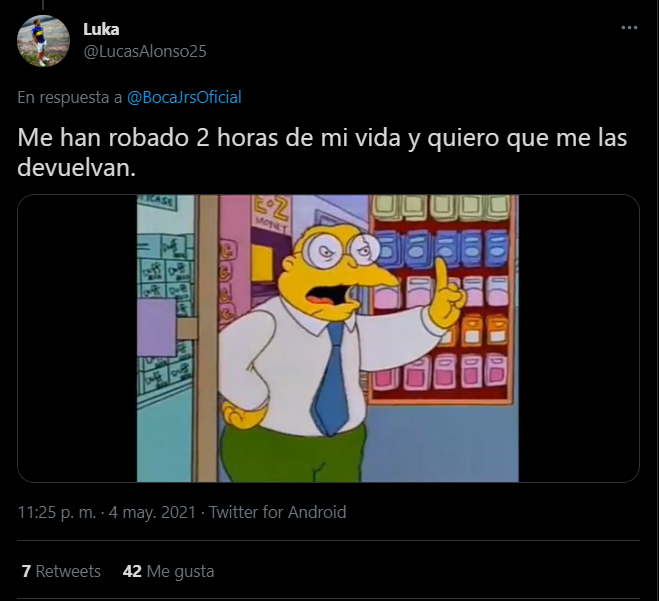Open Luka's profile avatar picture
The width and height of the screenshot is (659, 601).
tap(43, 41)
